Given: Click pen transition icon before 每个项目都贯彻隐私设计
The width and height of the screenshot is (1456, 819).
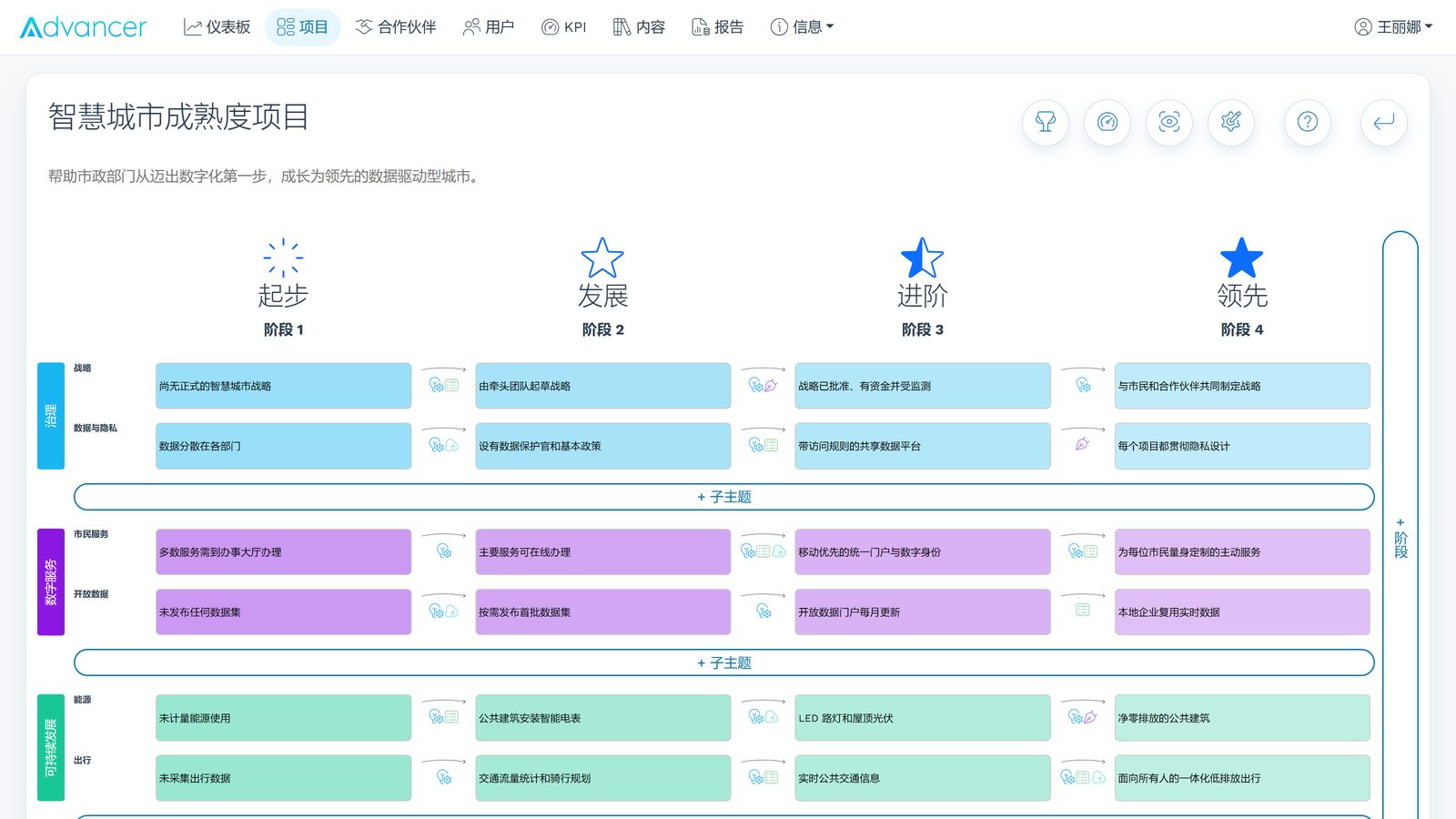Looking at the screenshot, I should coord(1082,444).
